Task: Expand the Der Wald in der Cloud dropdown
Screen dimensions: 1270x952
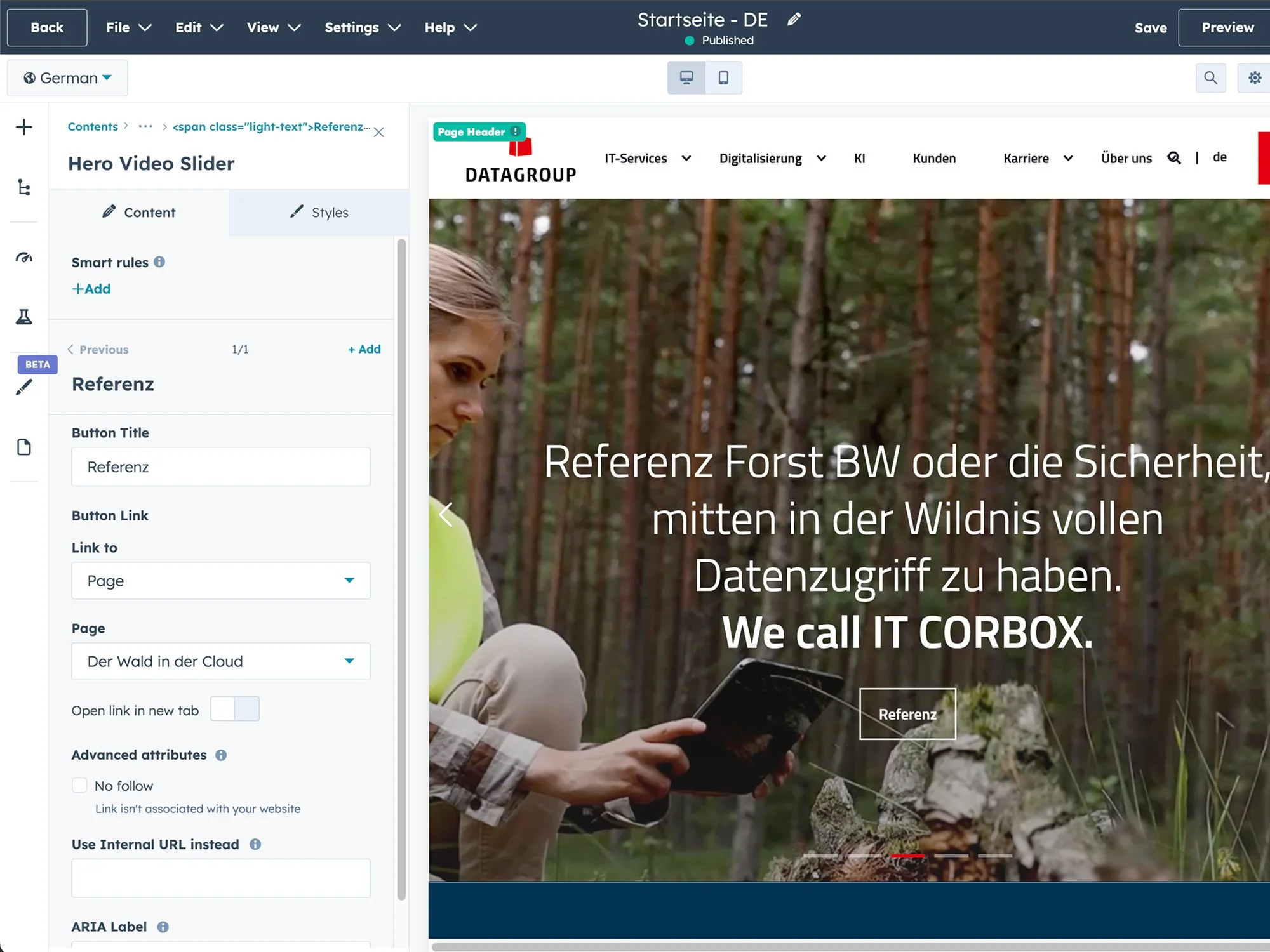Action: (220, 661)
